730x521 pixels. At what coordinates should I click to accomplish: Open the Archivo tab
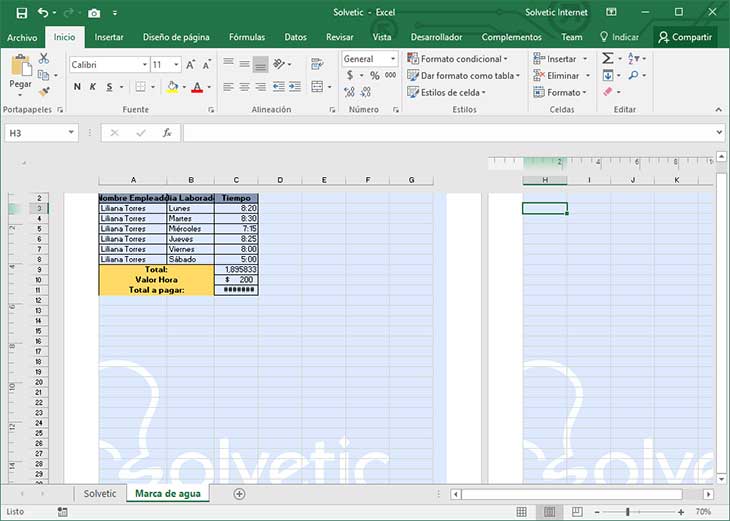tap(22, 37)
